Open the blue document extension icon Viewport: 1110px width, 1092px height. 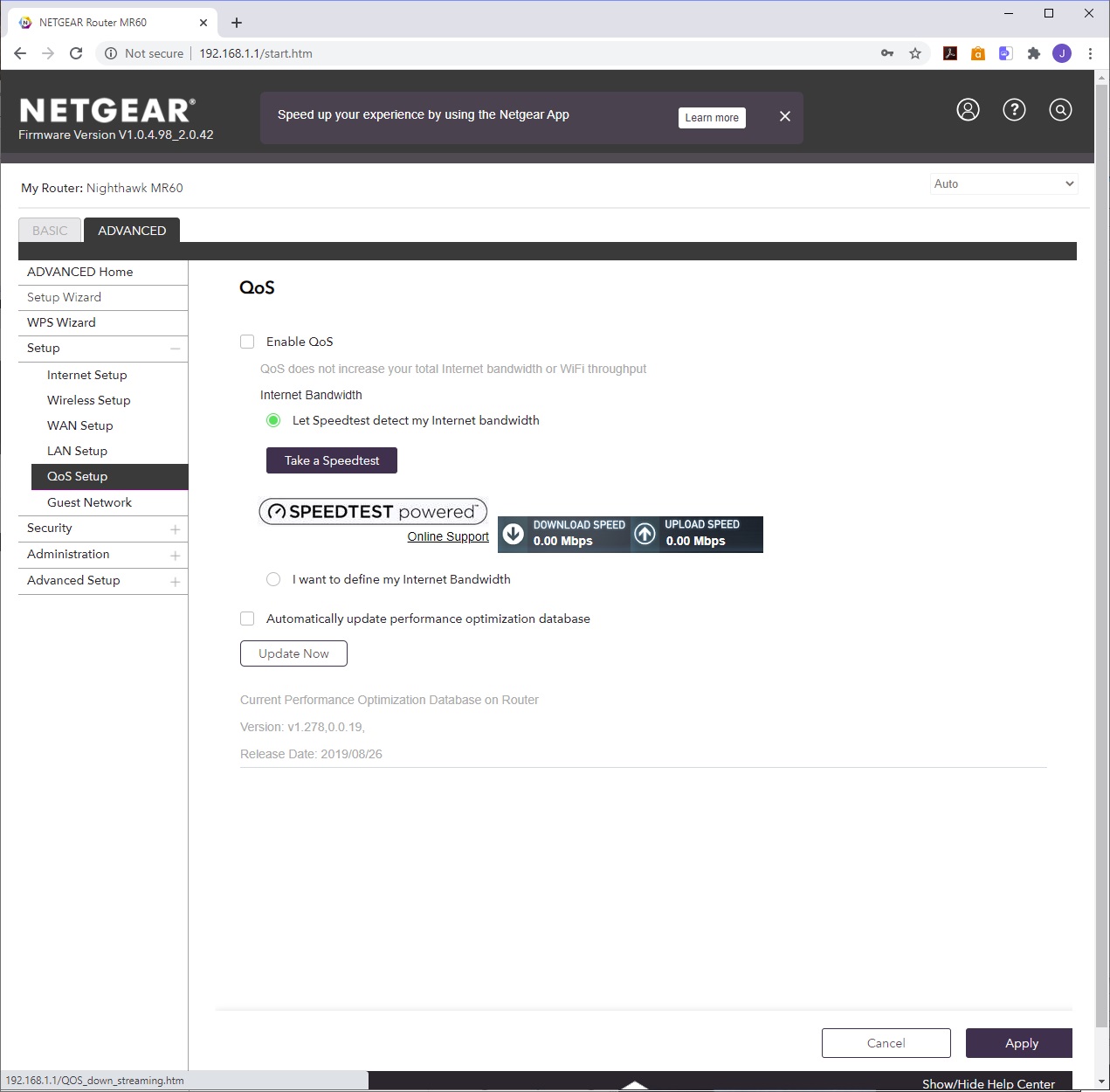(1006, 53)
